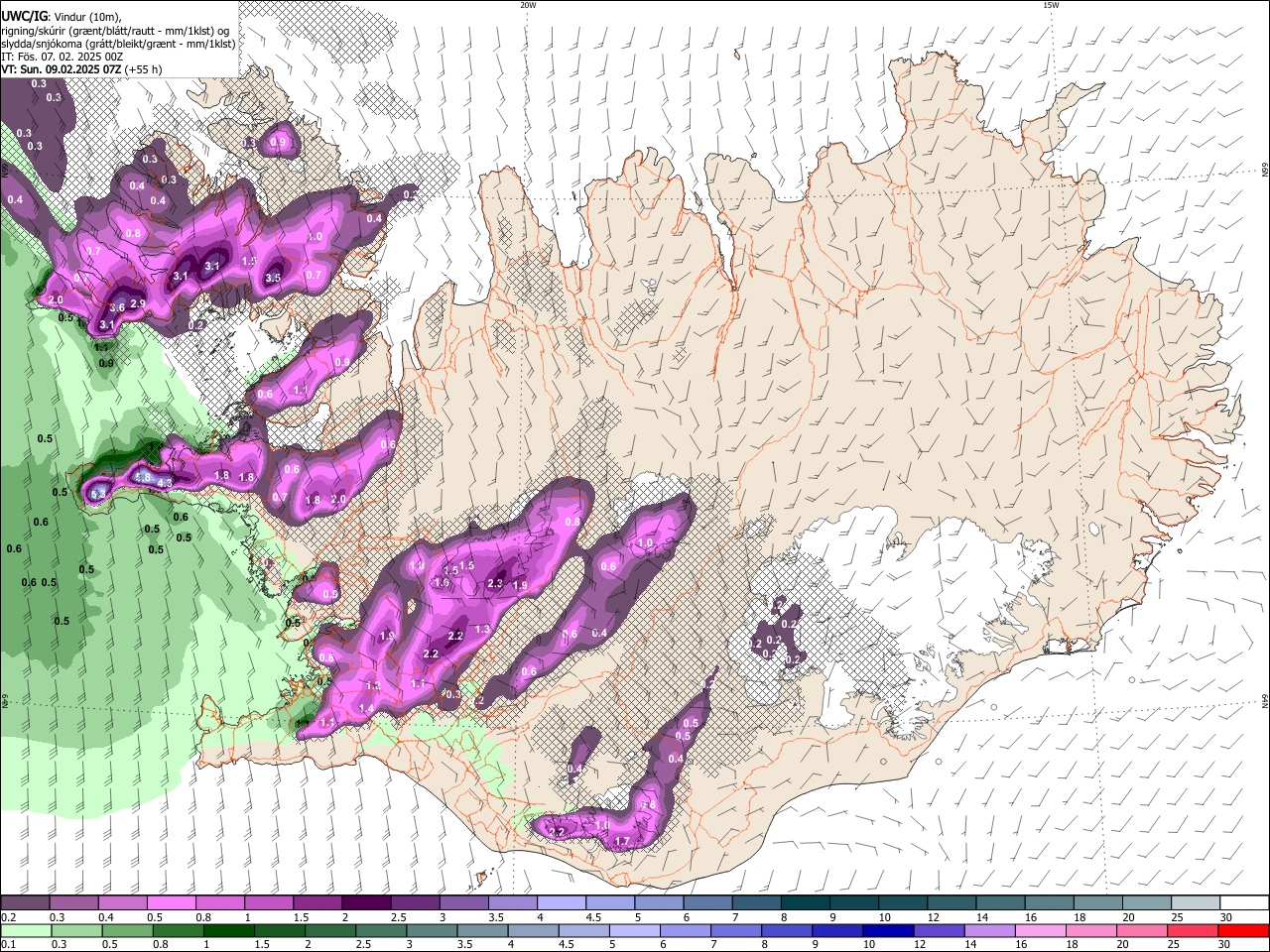Pick the dark purple 2 swatch in top legend
1270x952 pixels.
365,903
